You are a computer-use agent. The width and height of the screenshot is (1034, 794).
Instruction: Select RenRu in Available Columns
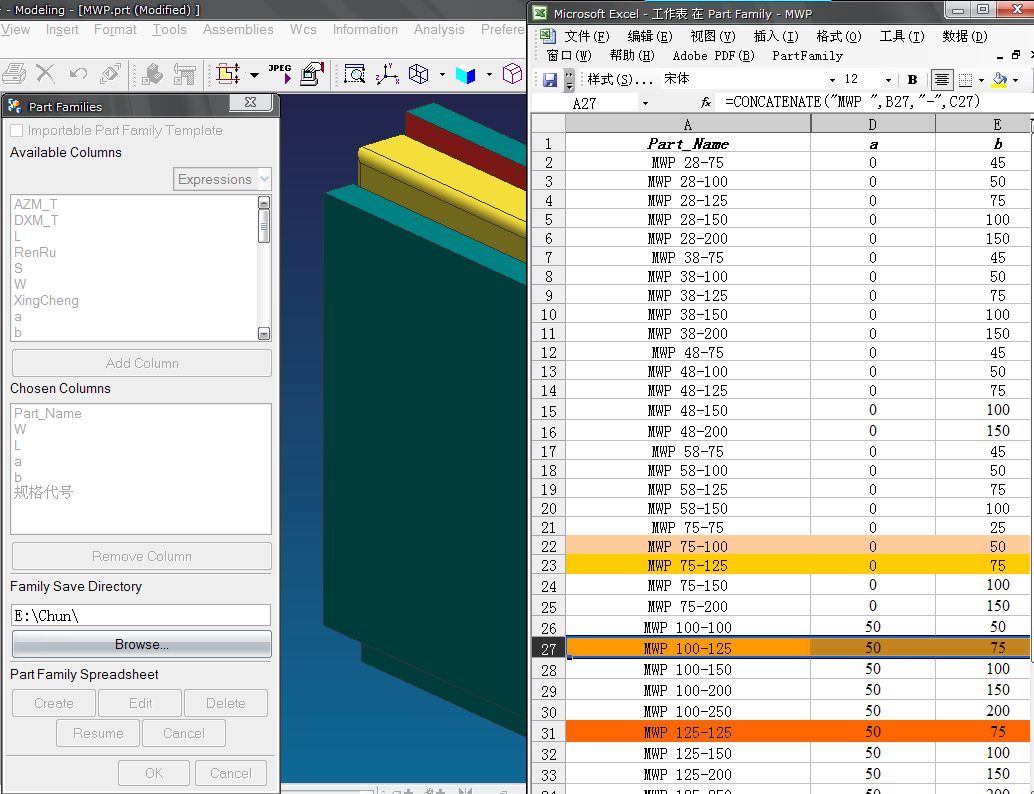point(35,253)
